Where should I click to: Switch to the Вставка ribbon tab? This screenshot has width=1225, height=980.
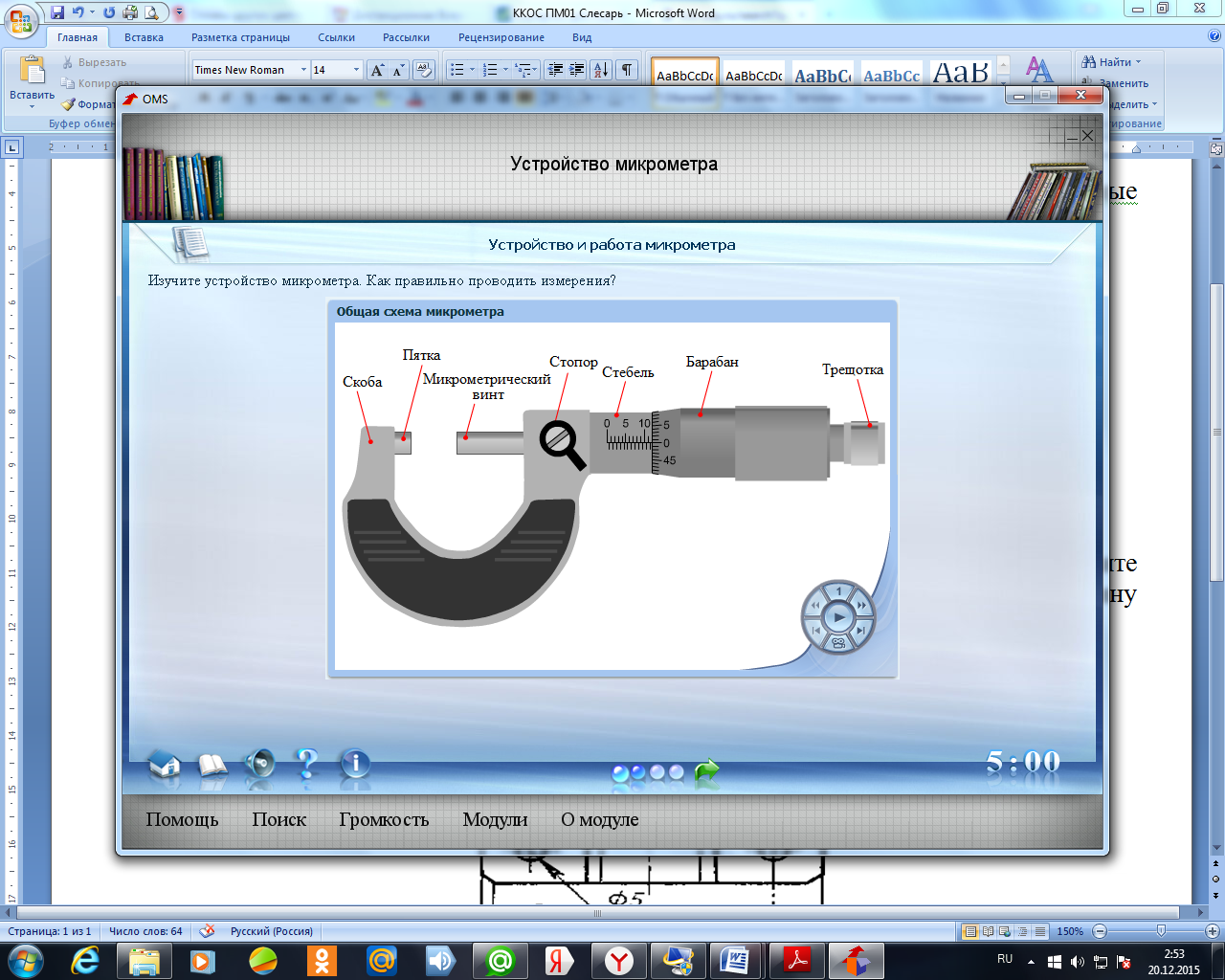tap(144, 37)
